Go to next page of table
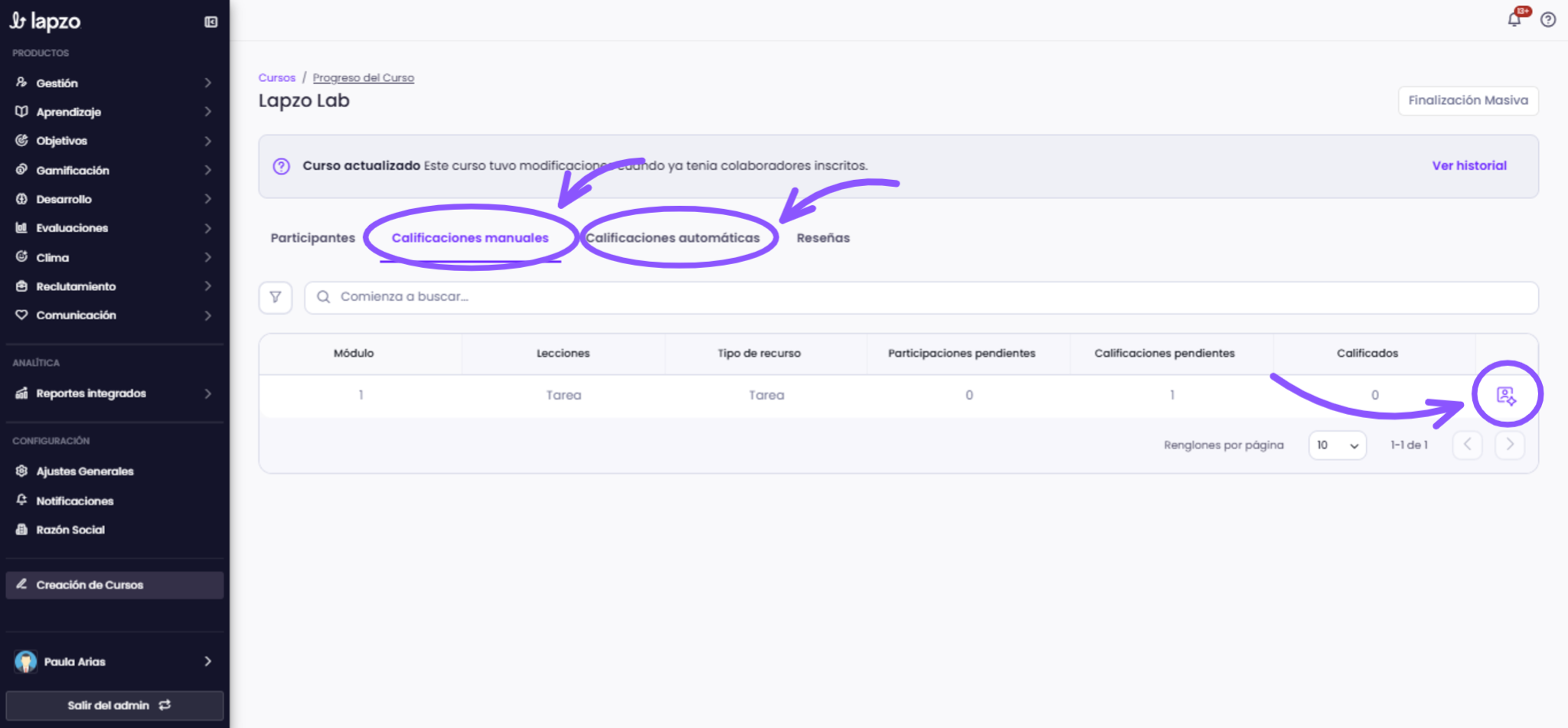The image size is (1568, 728). pyautogui.click(x=1510, y=445)
